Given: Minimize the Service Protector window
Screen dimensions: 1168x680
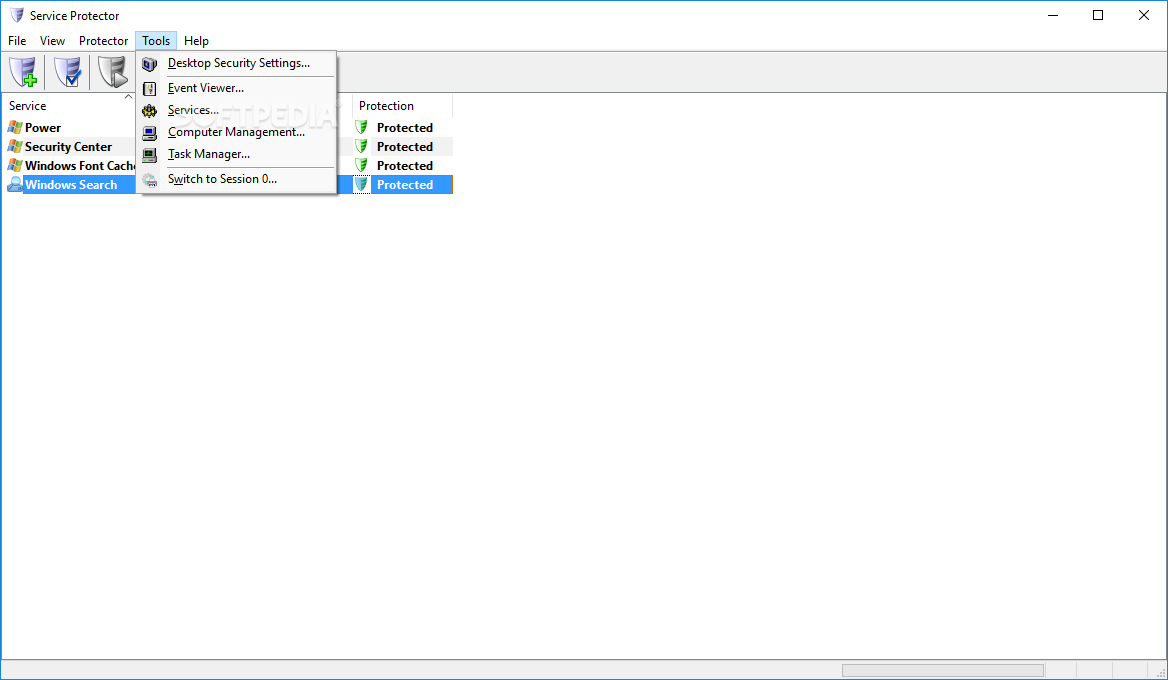Looking at the screenshot, I should pyautogui.click(x=1053, y=15).
